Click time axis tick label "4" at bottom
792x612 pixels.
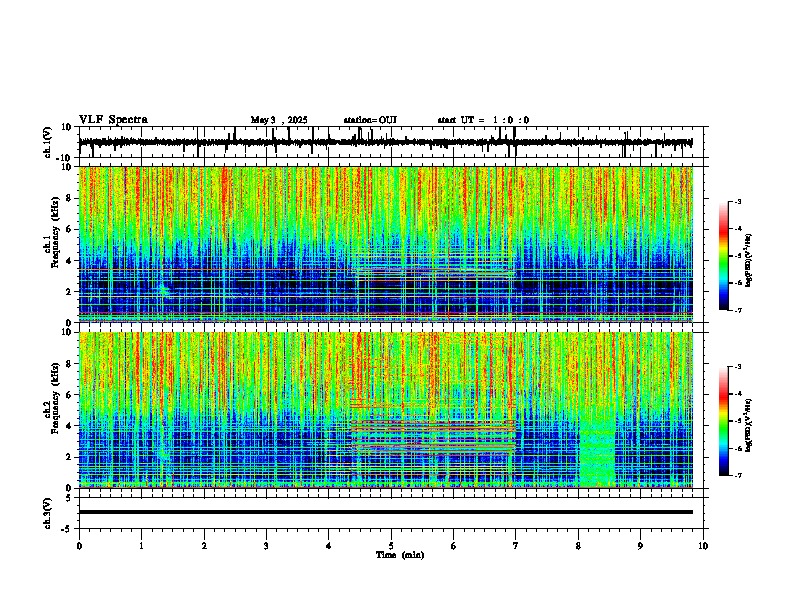[328, 546]
